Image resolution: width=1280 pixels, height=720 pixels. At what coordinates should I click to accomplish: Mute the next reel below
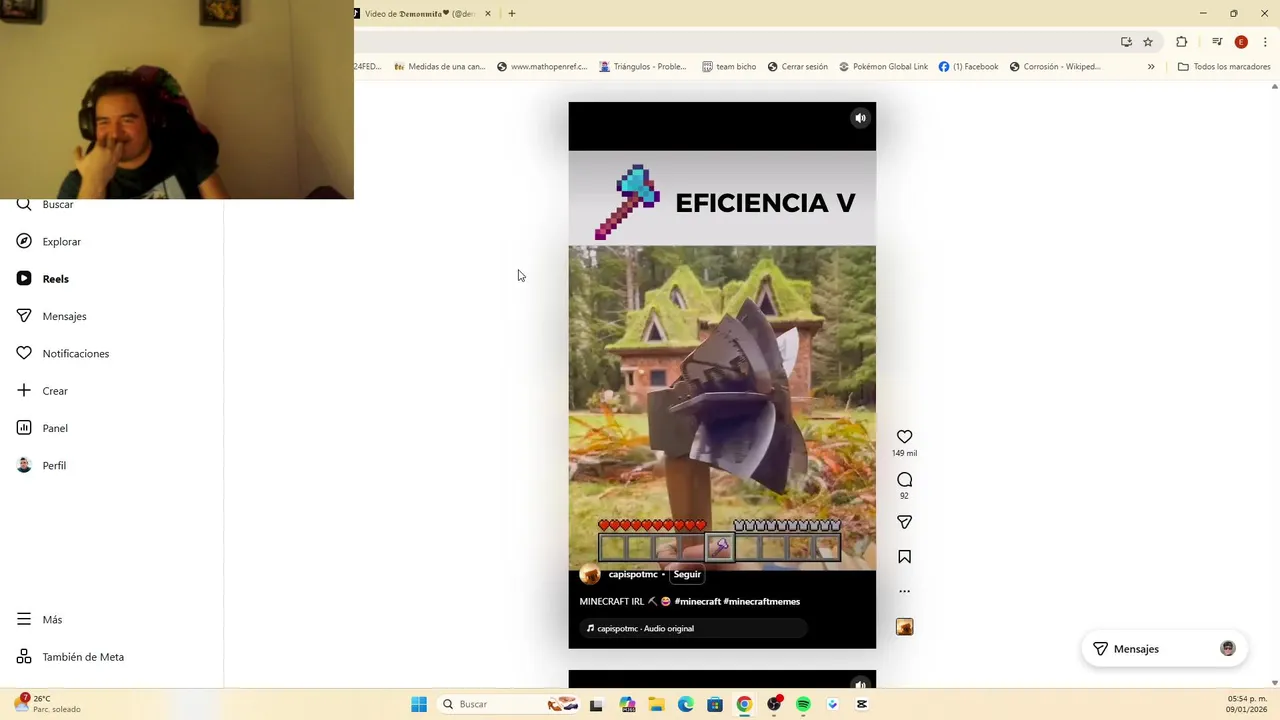tap(860, 684)
